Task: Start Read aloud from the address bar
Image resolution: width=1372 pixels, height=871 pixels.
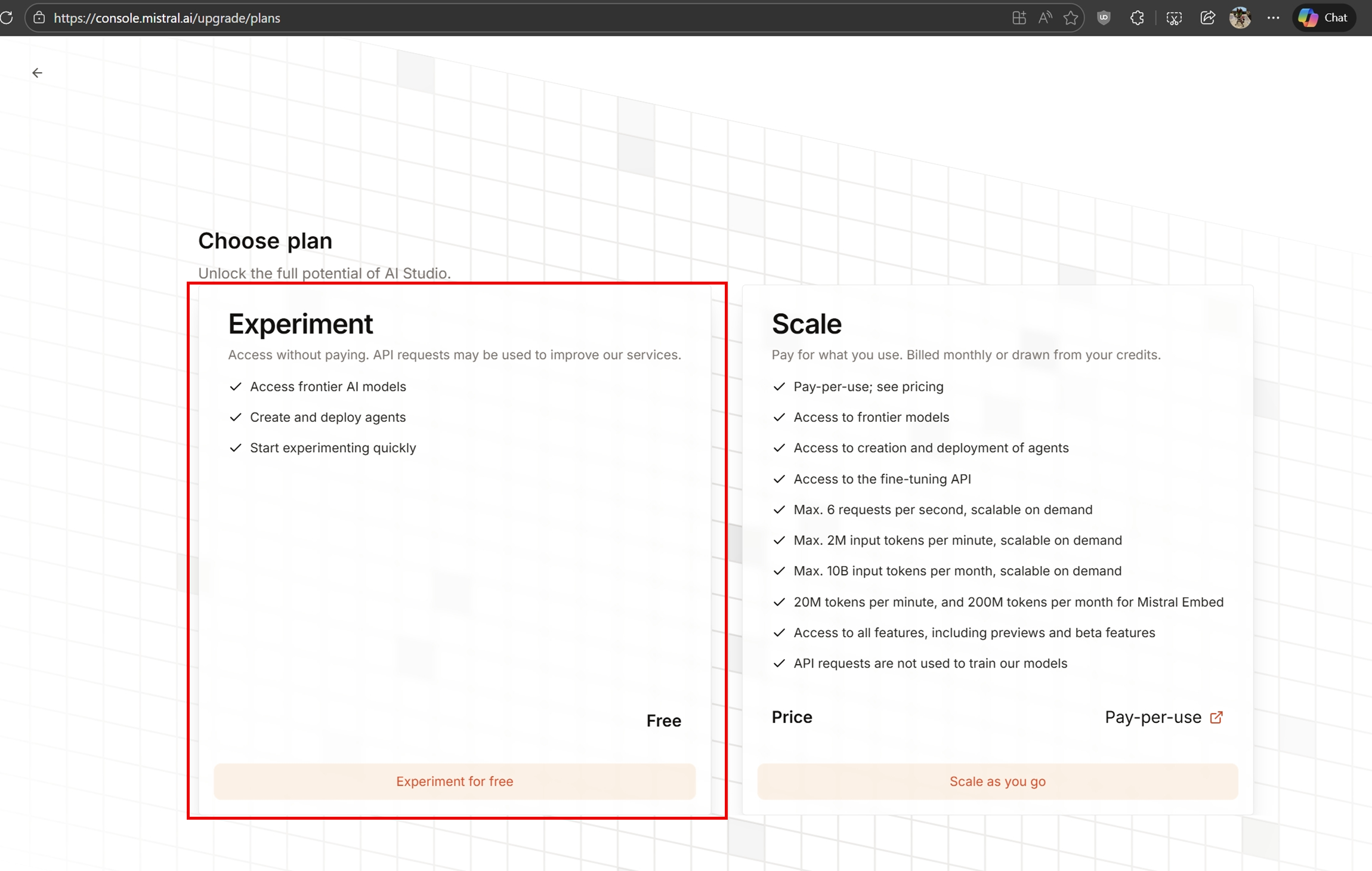Action: tap(1045, 18)
